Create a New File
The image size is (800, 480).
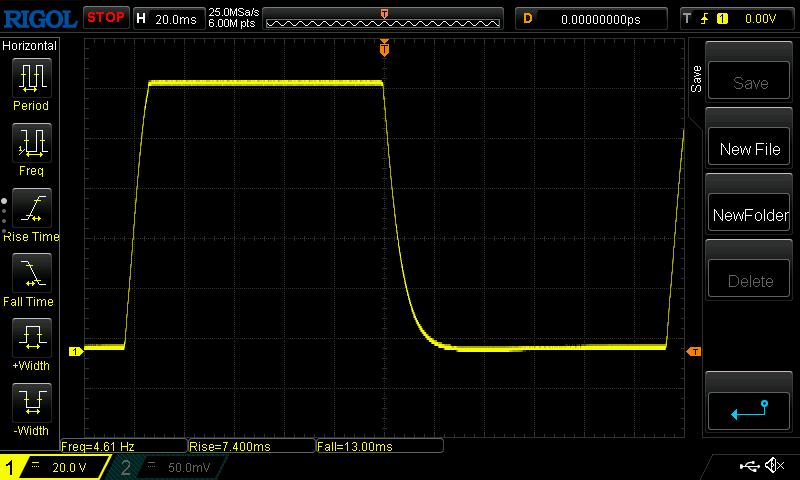(749, 146)
